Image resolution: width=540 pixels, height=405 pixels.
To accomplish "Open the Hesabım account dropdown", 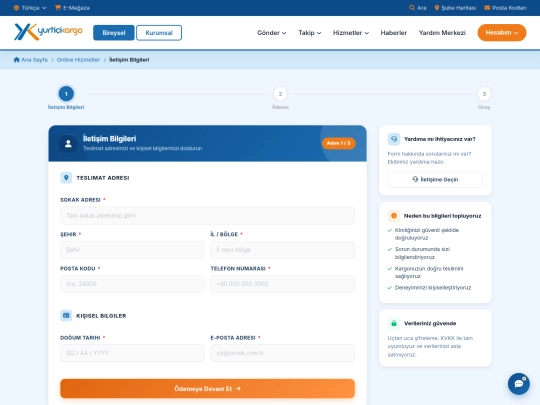I will coord(502,33).
